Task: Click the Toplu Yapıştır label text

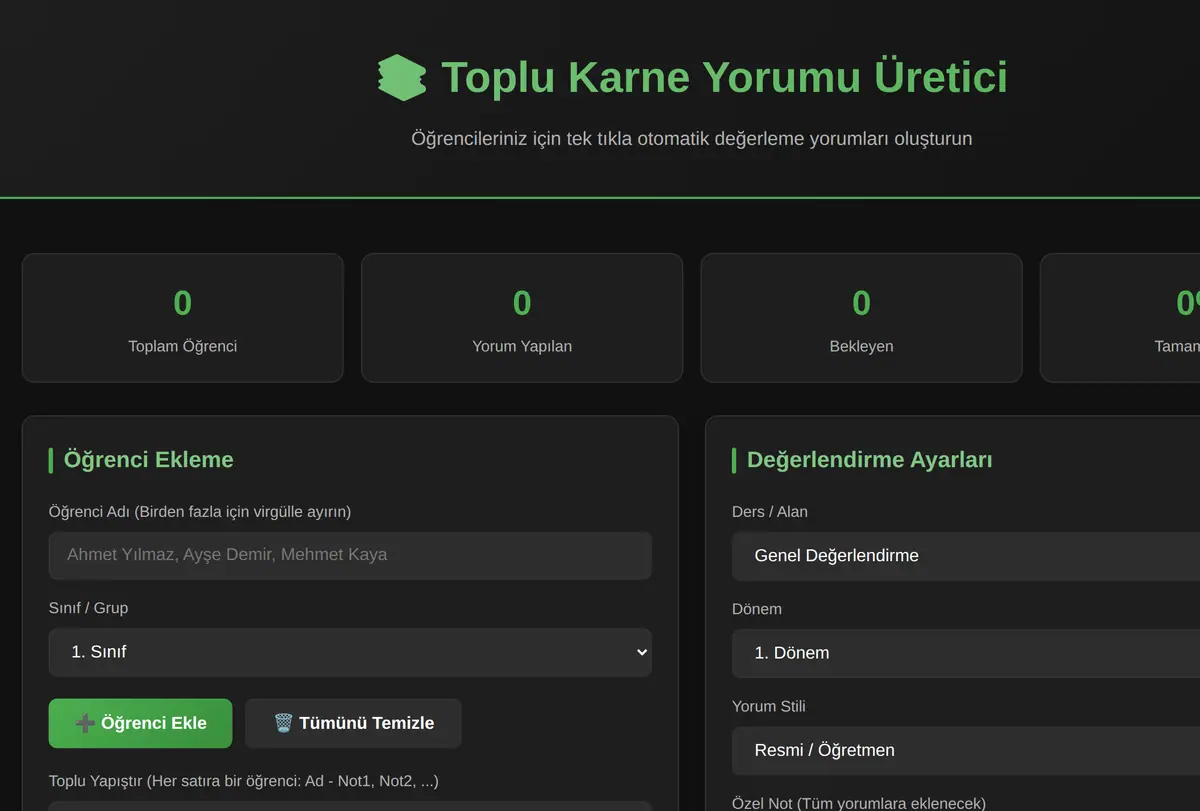Action: (243, 781)
